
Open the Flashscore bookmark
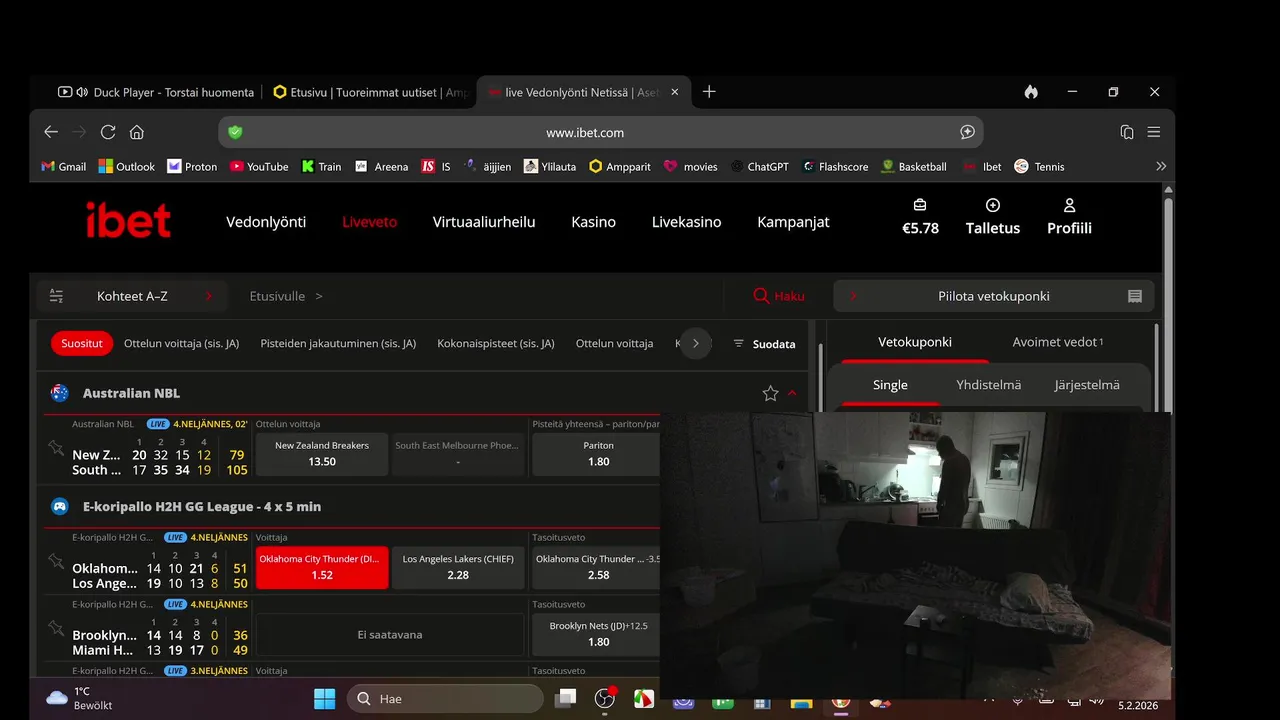coord(835,167)
